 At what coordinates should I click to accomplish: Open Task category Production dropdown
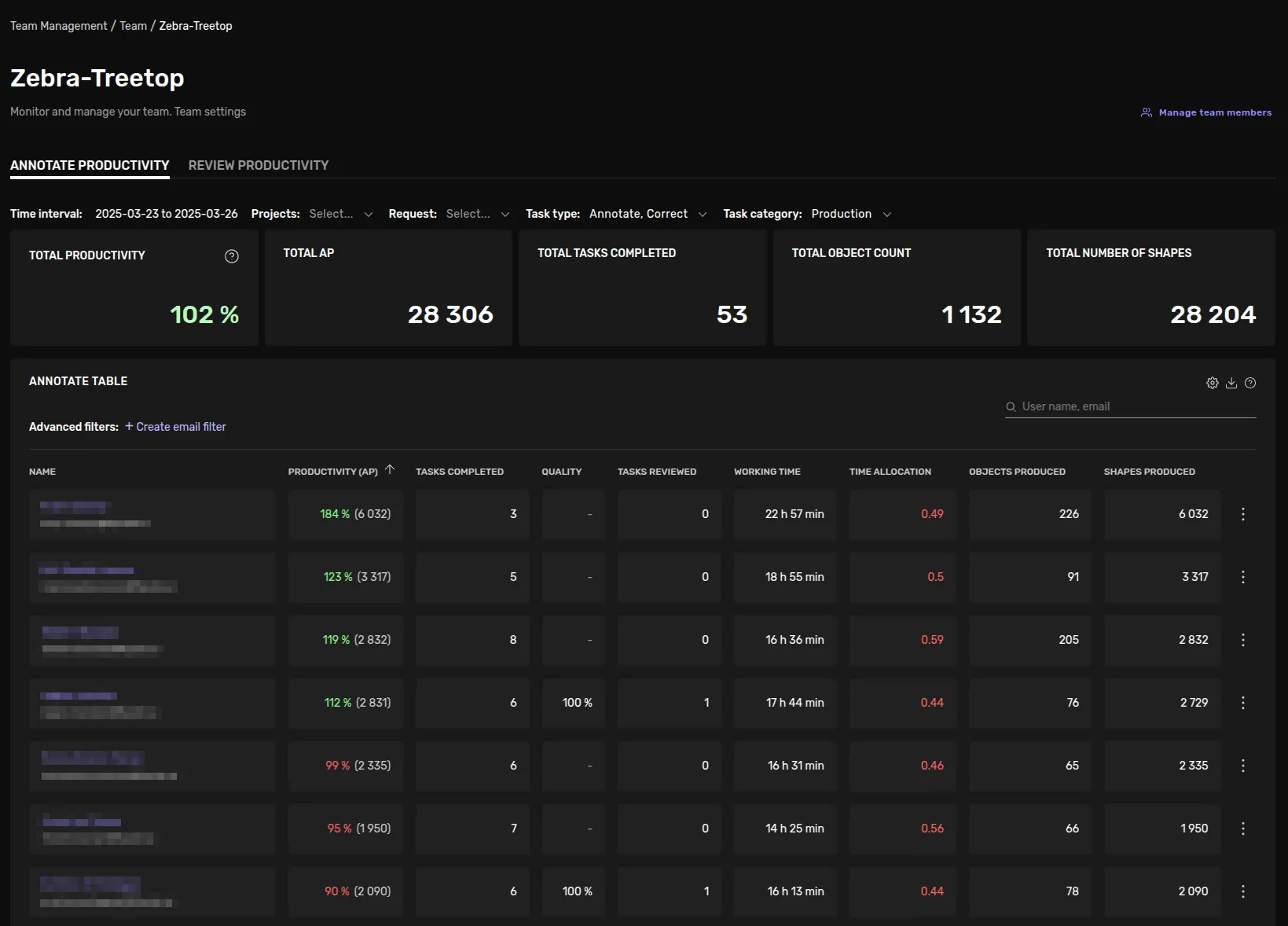click(851, 214)
